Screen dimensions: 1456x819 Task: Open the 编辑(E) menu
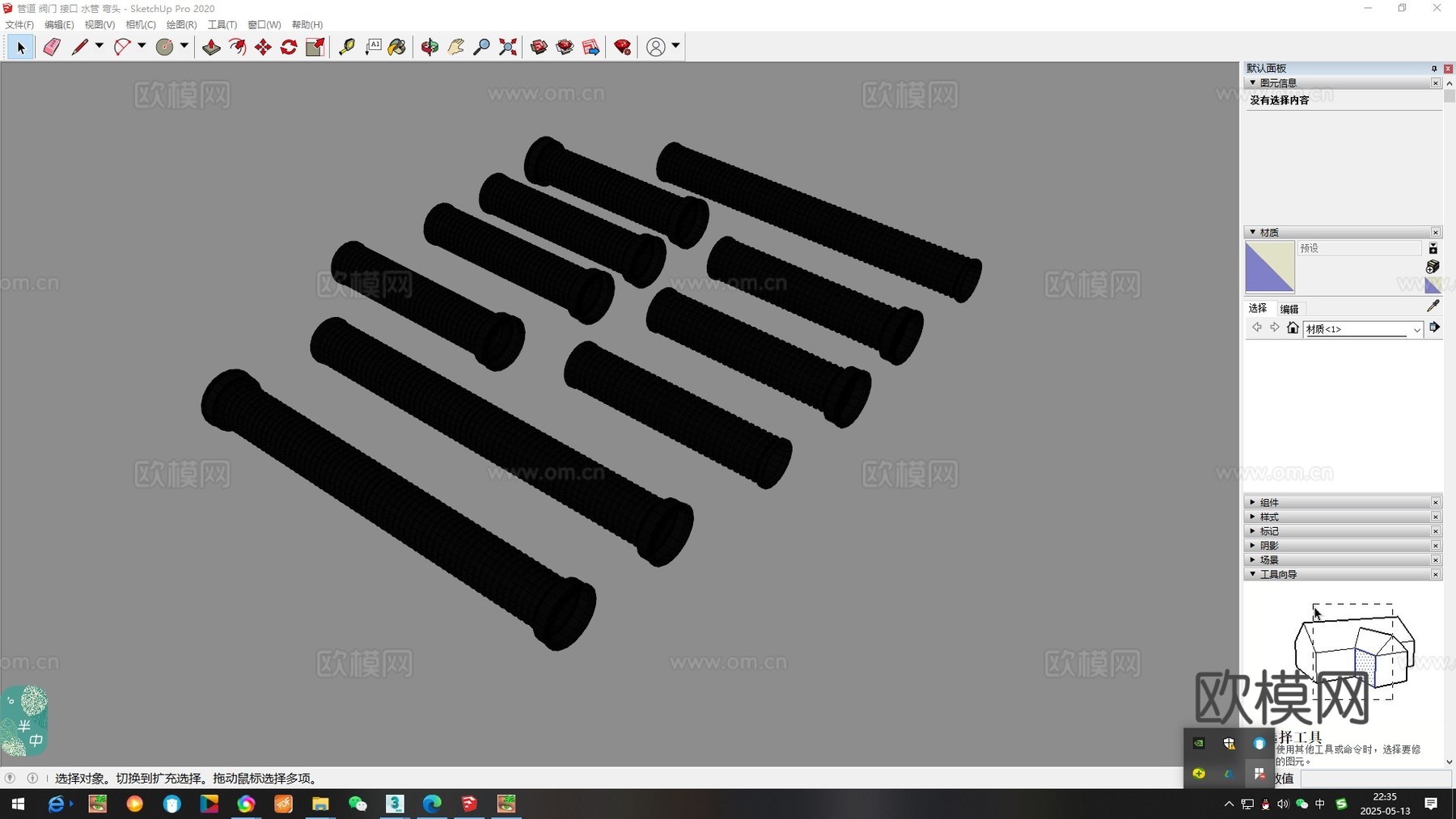[x=59, y=25]
